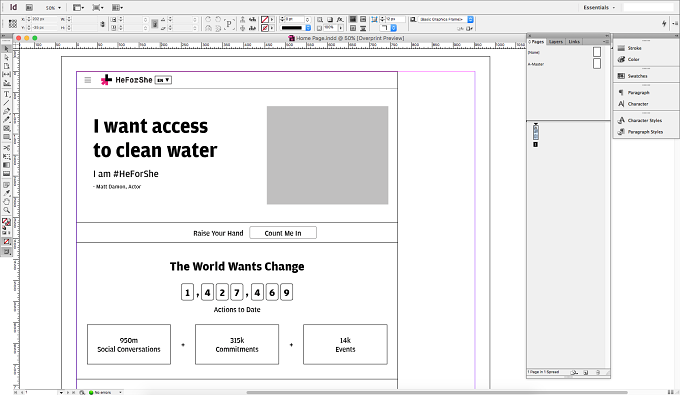The width and height of the screenshot is (680, 395).
Task: Open Essentials workspace switcher
Action: point(599,7)
